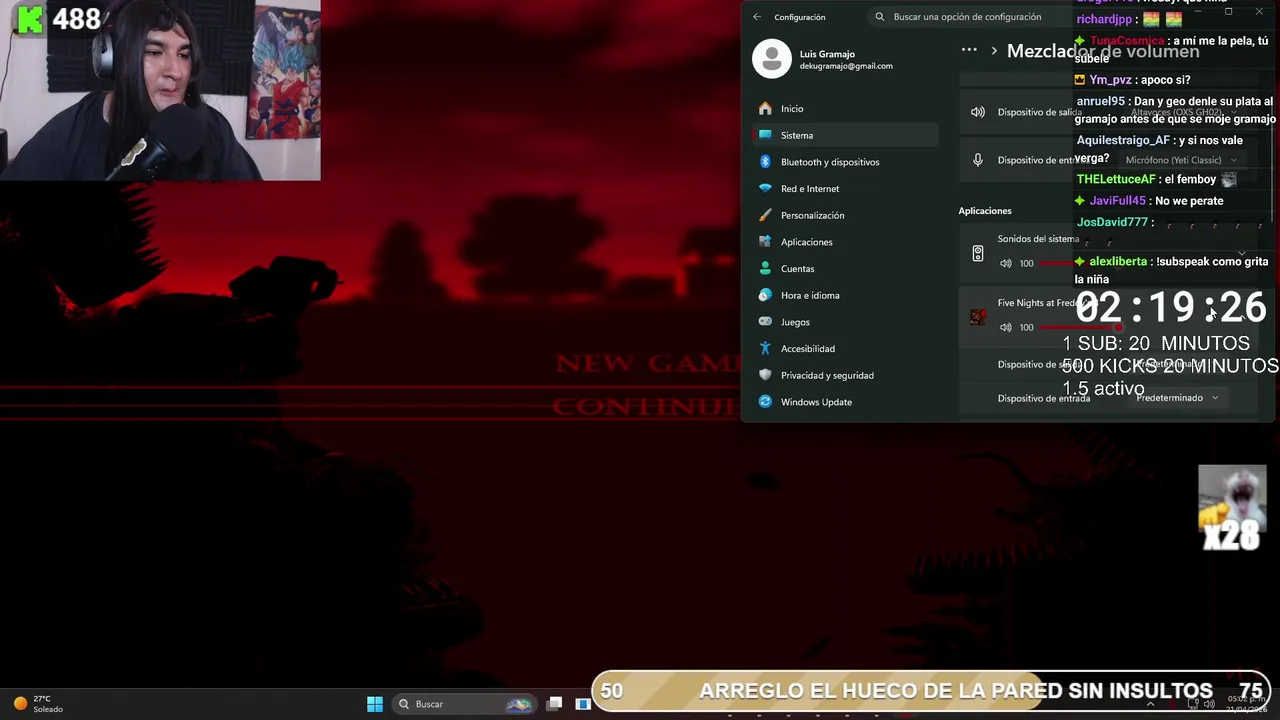Mute Five Nights at Freddy's volume icon
Screen dimensions: 1280x720
[1005, 327]
